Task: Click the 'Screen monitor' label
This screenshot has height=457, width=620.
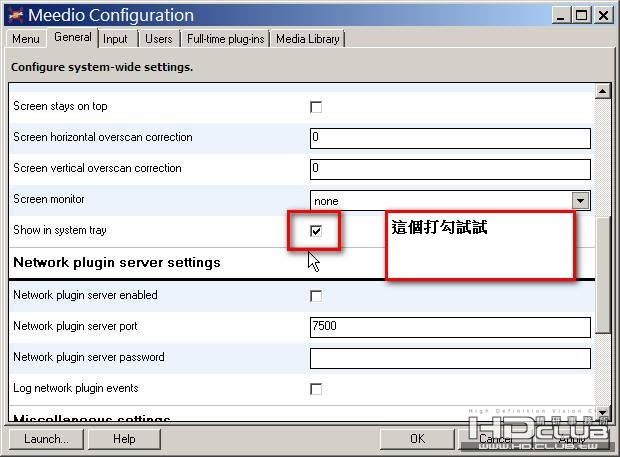Action: (49, 199)
